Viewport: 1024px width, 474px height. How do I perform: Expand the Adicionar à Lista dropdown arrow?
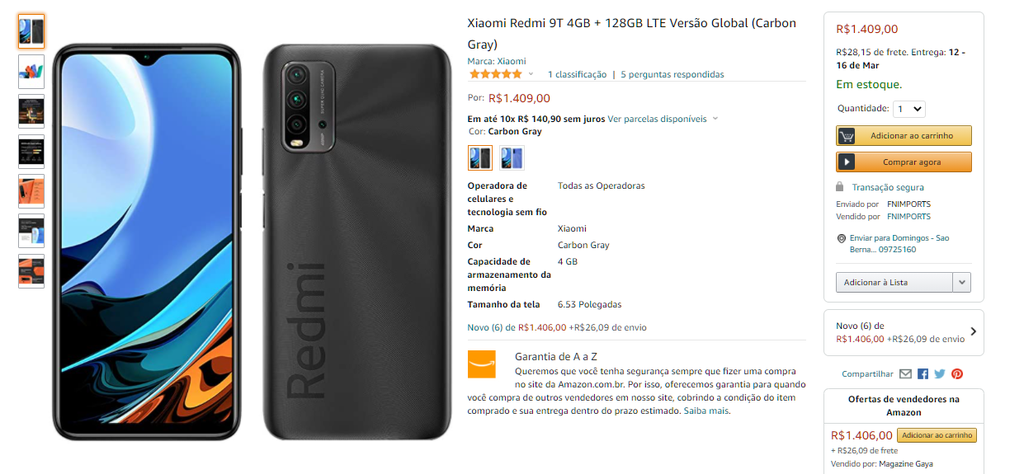[x=961, y=283]
